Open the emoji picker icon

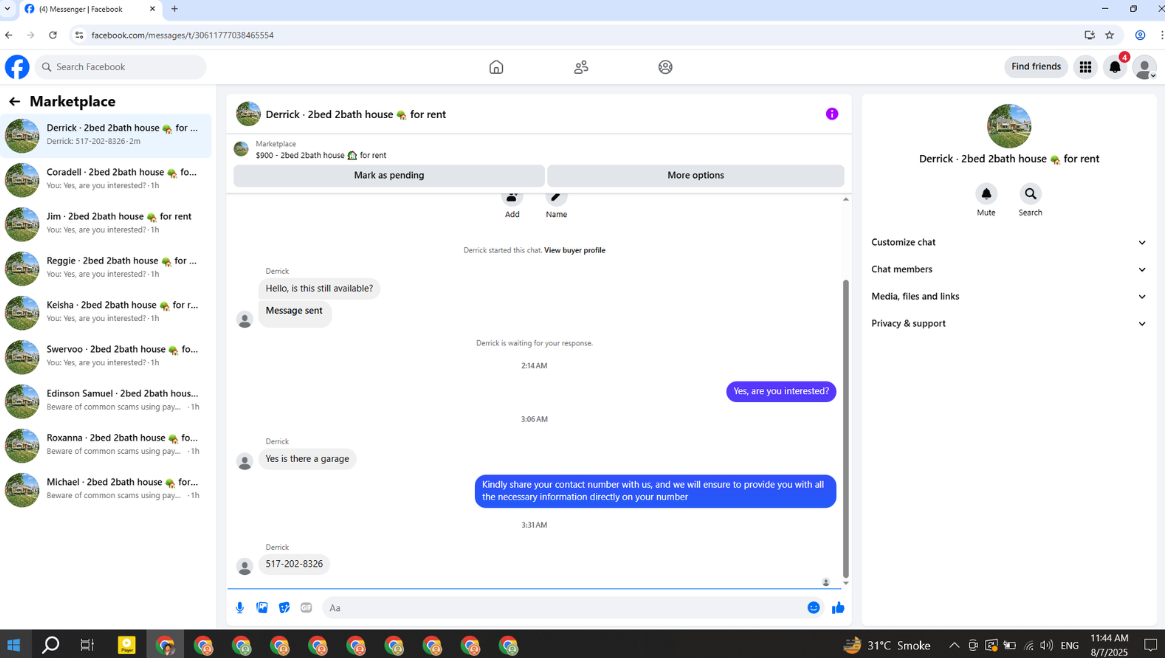(814, 607)
